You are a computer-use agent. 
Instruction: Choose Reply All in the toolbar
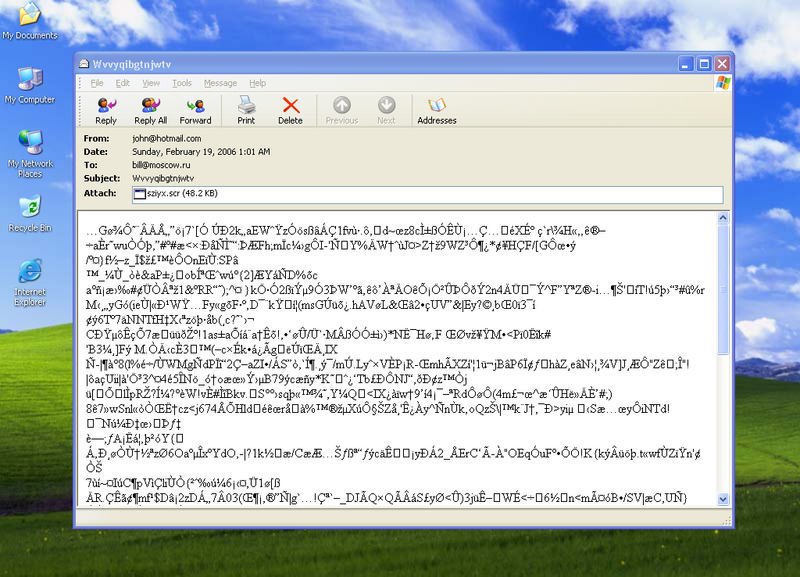(x=151, y=111)
